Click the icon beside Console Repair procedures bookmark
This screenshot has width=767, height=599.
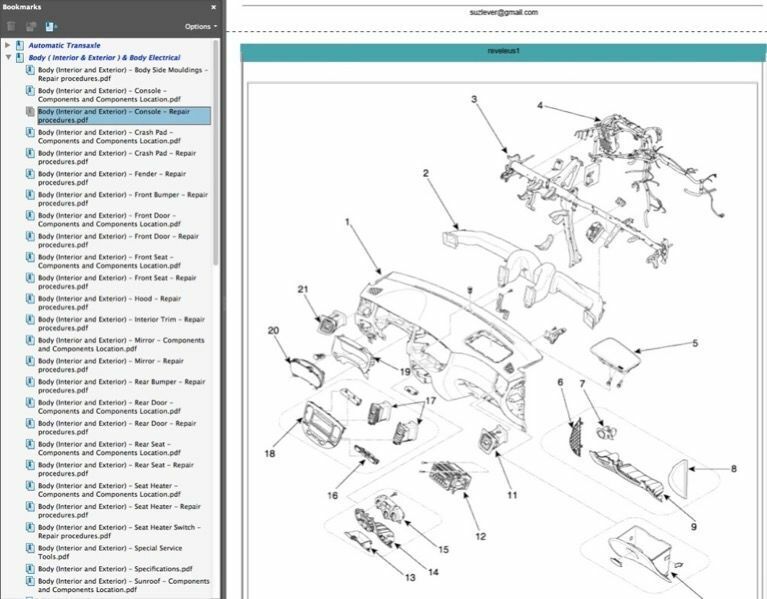(x=31, y=112)
